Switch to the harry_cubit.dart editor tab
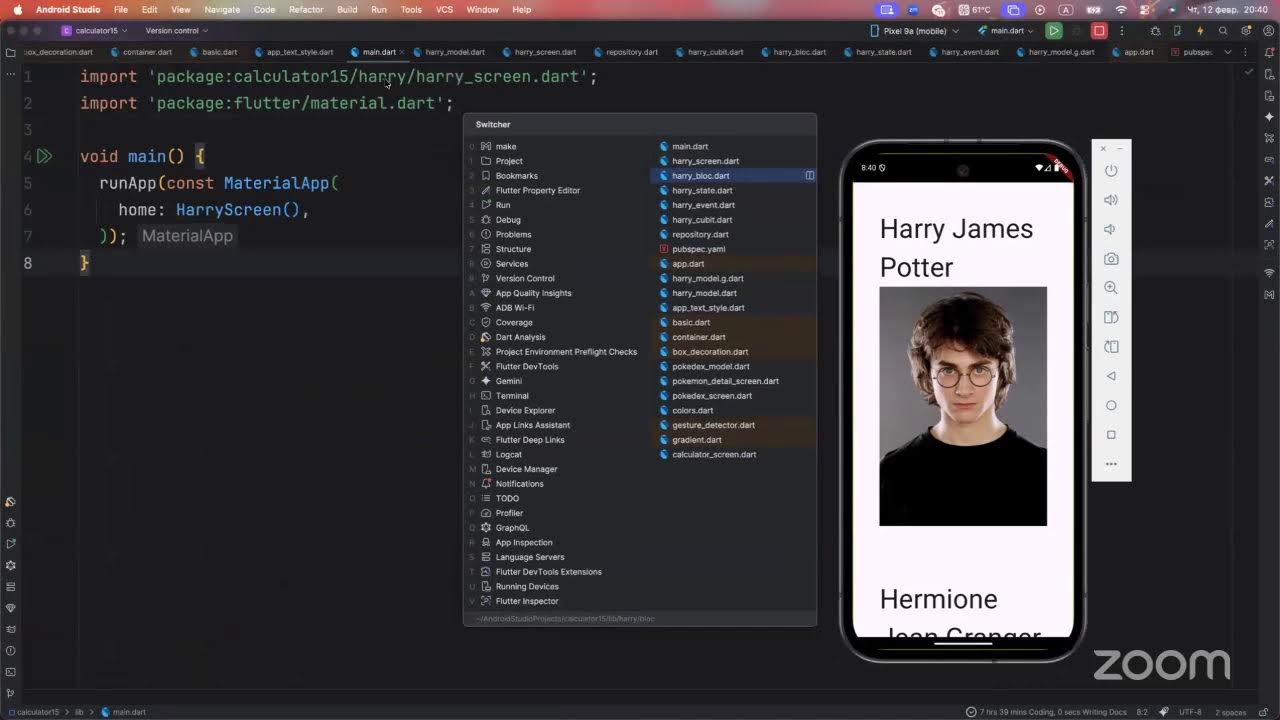 pyautogui.click(x=708, y=52)
